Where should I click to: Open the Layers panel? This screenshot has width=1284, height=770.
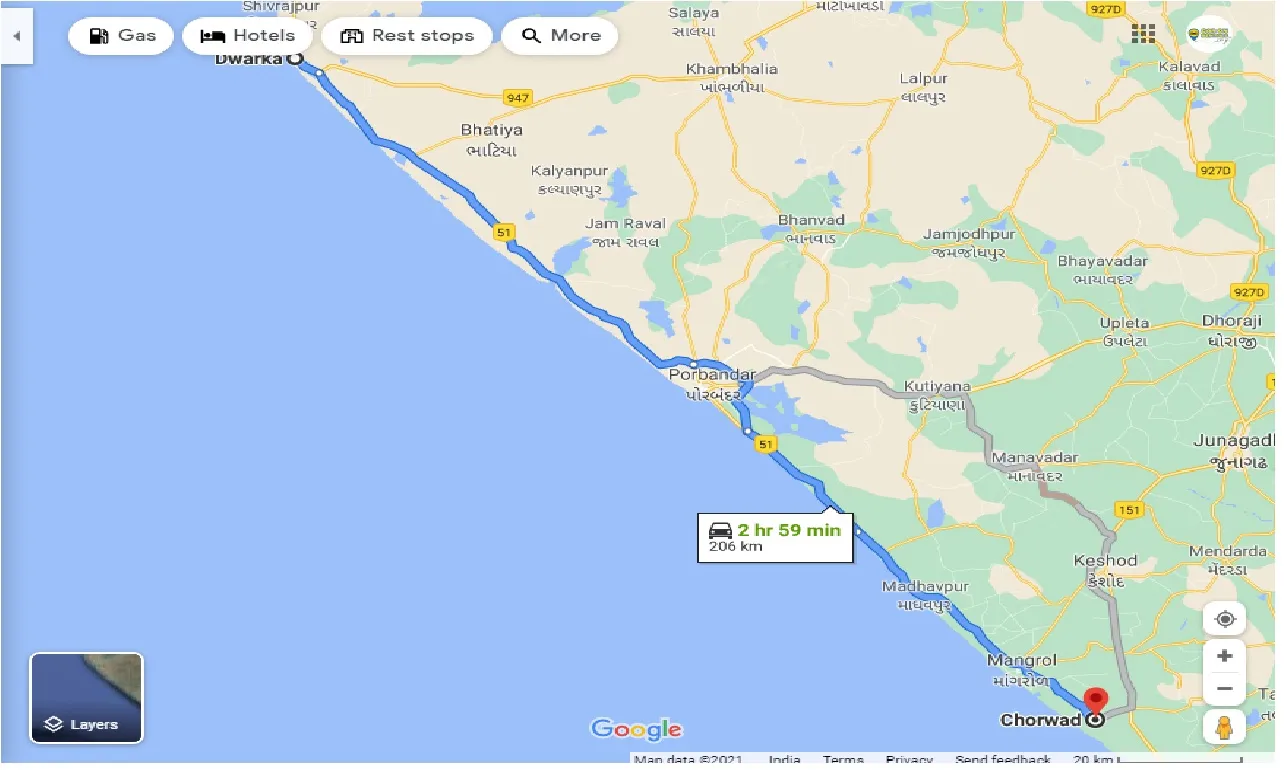click(x=86, y=697)
